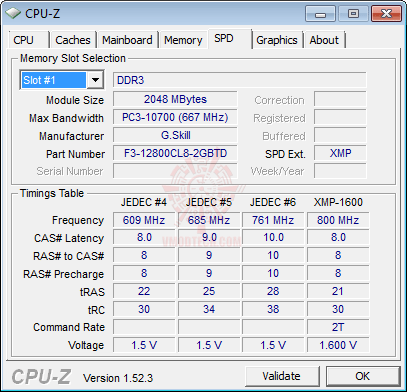This screenshot has width=407, height=392.
Task: Click the JEDEC #4 column header
Action: (x=144, y=202)
